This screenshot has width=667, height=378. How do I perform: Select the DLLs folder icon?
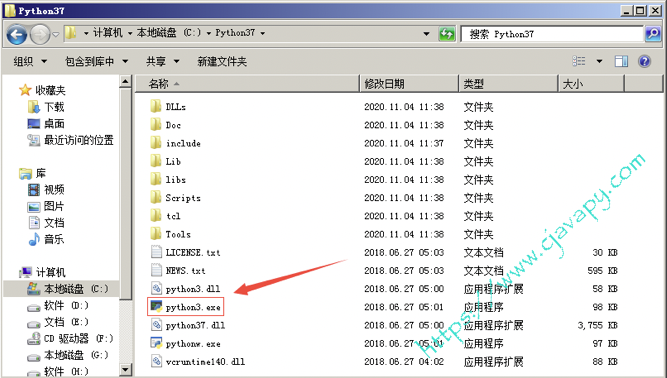pos(156,106)
